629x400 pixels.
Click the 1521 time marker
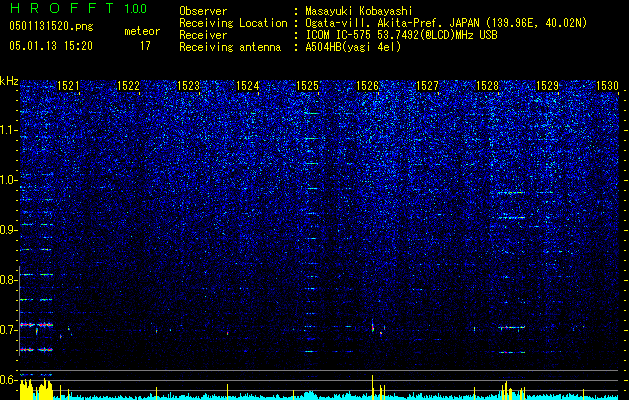pos(68,86)
